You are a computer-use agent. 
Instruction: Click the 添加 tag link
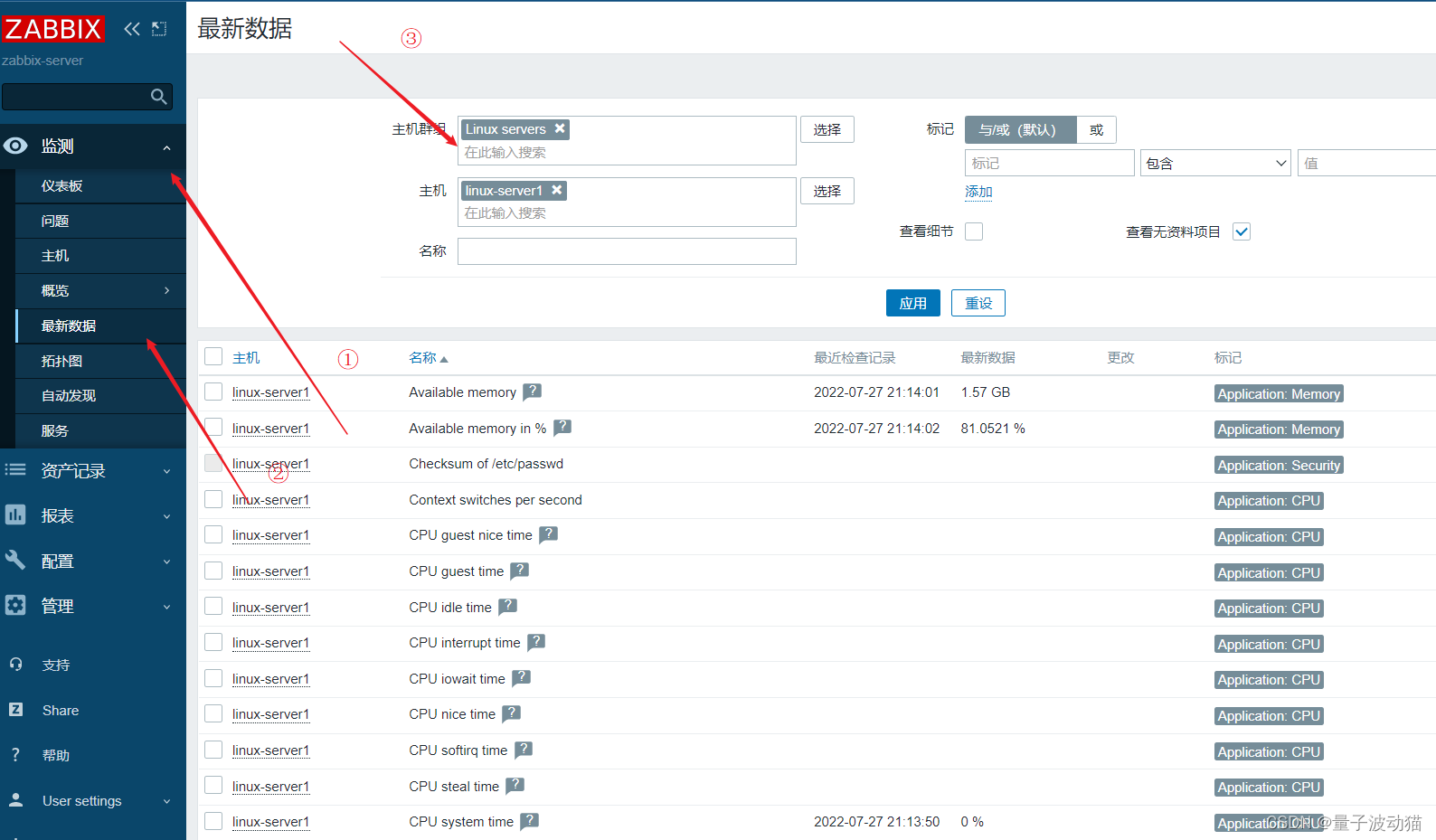coord(978,192)
